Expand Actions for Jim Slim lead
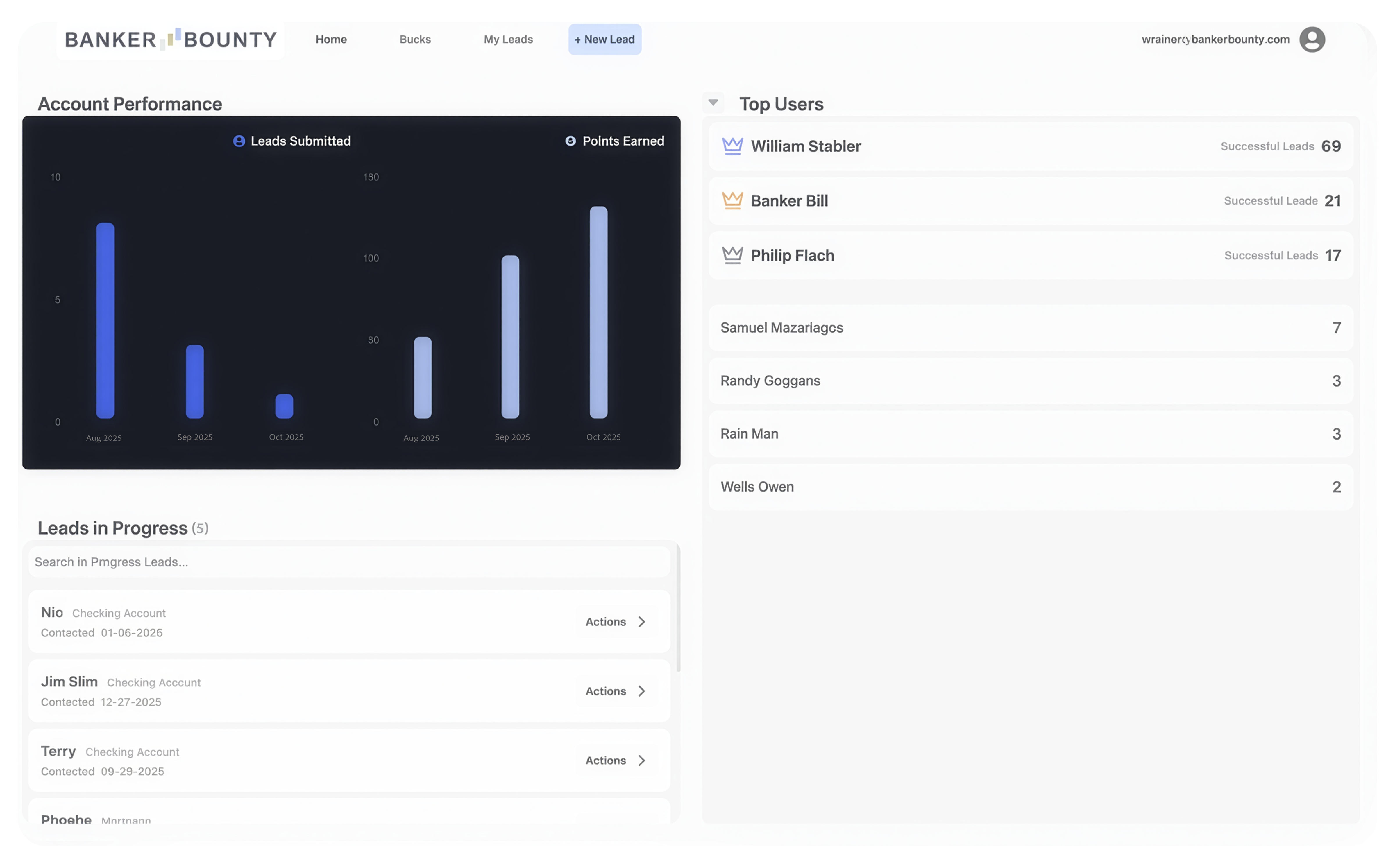This screenshot has height=868, width=1395. 615,691
